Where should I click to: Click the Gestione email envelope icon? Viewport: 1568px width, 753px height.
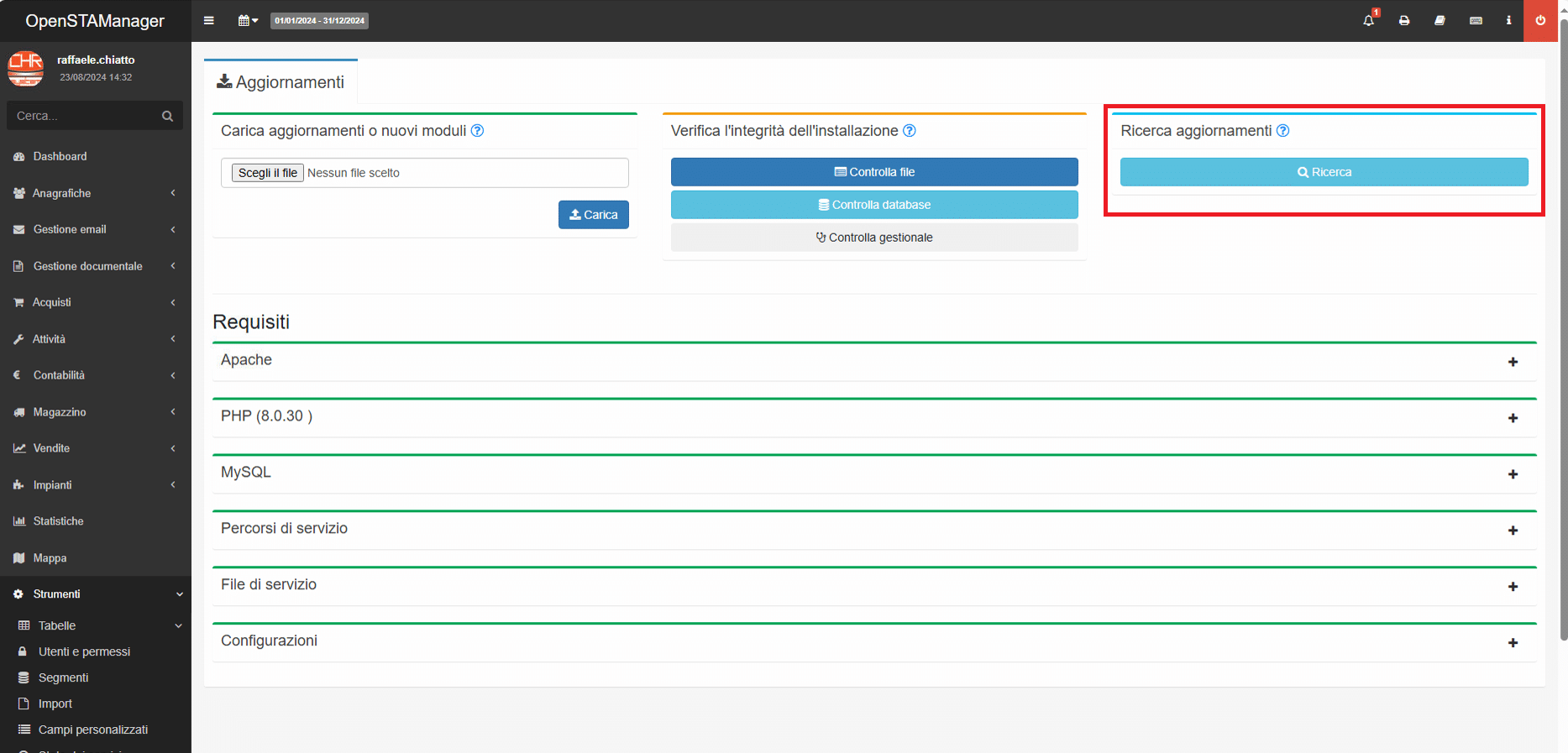click(19, 229)
